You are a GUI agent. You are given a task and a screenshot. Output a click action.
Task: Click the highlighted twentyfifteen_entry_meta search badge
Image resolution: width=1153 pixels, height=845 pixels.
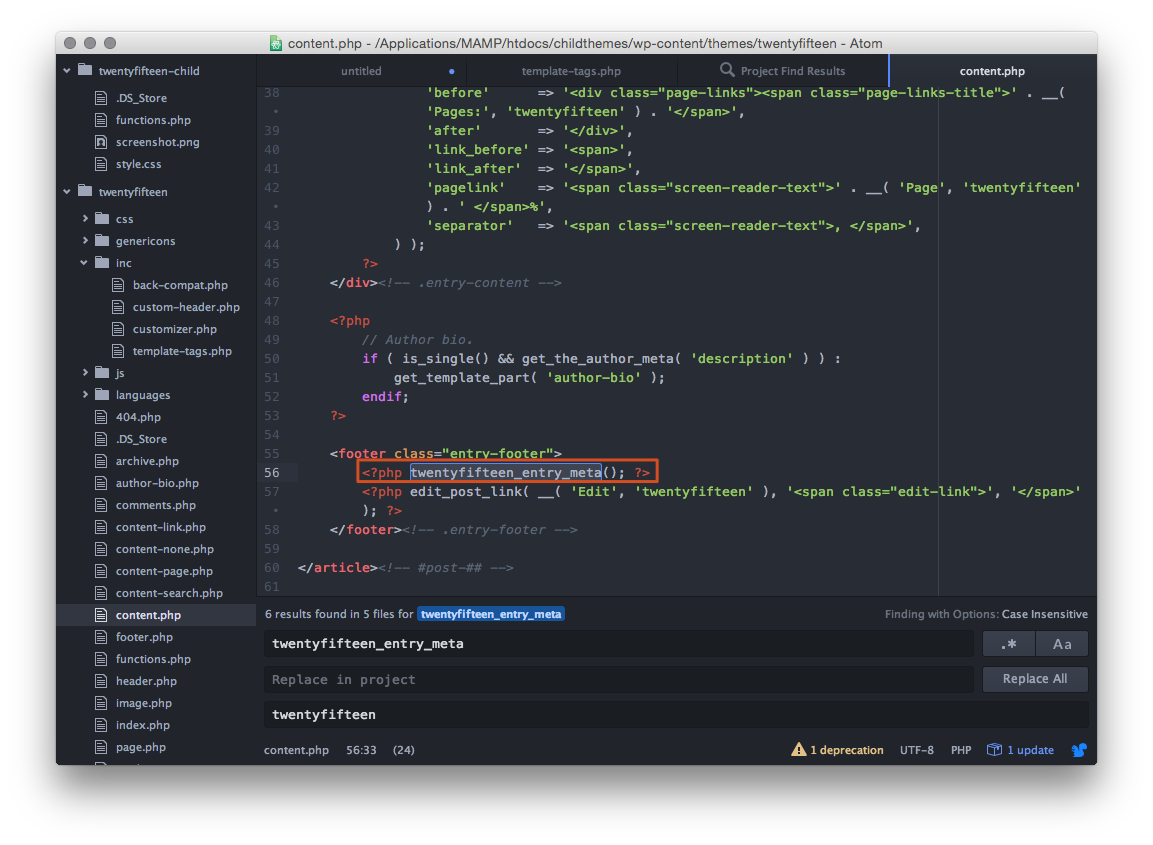[x=490, y=614]
